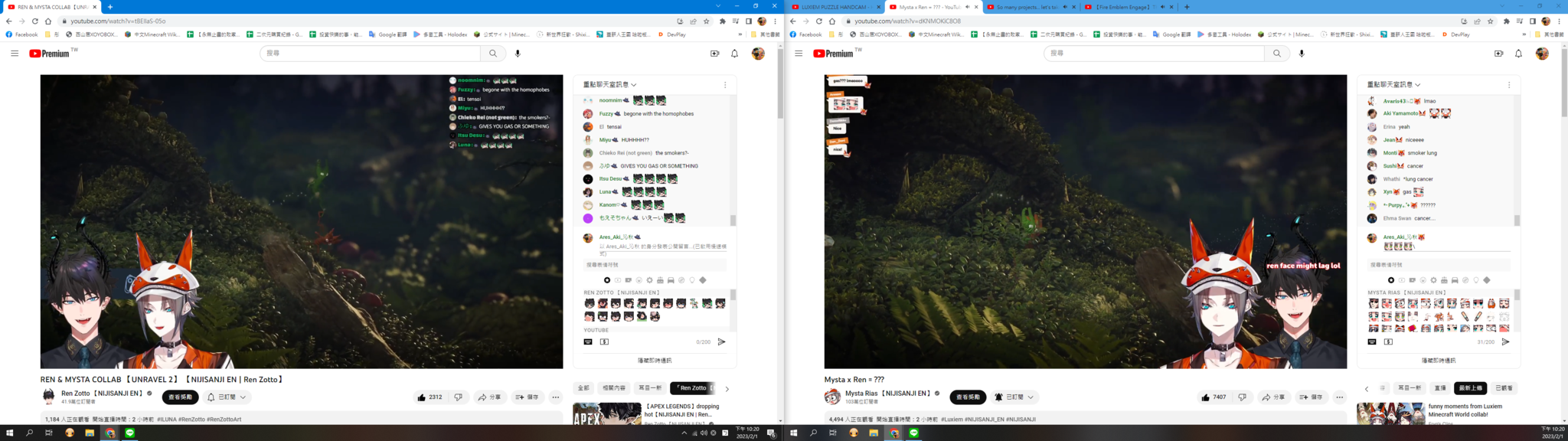Start voice search in the left window
The height and width of the screenshot is (441, 1568).
coord(518,54)
